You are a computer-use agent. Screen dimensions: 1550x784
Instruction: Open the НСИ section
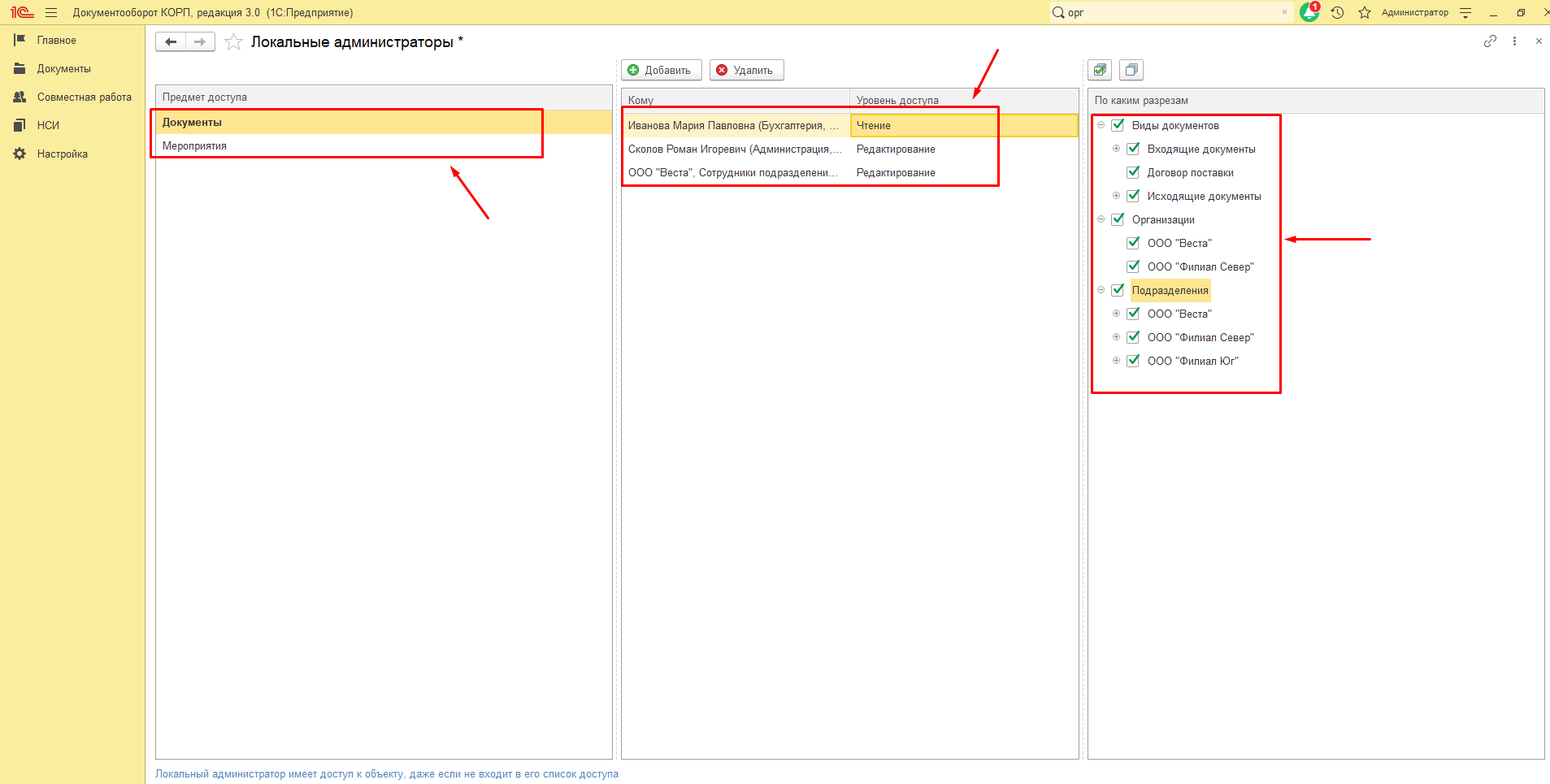72,125
